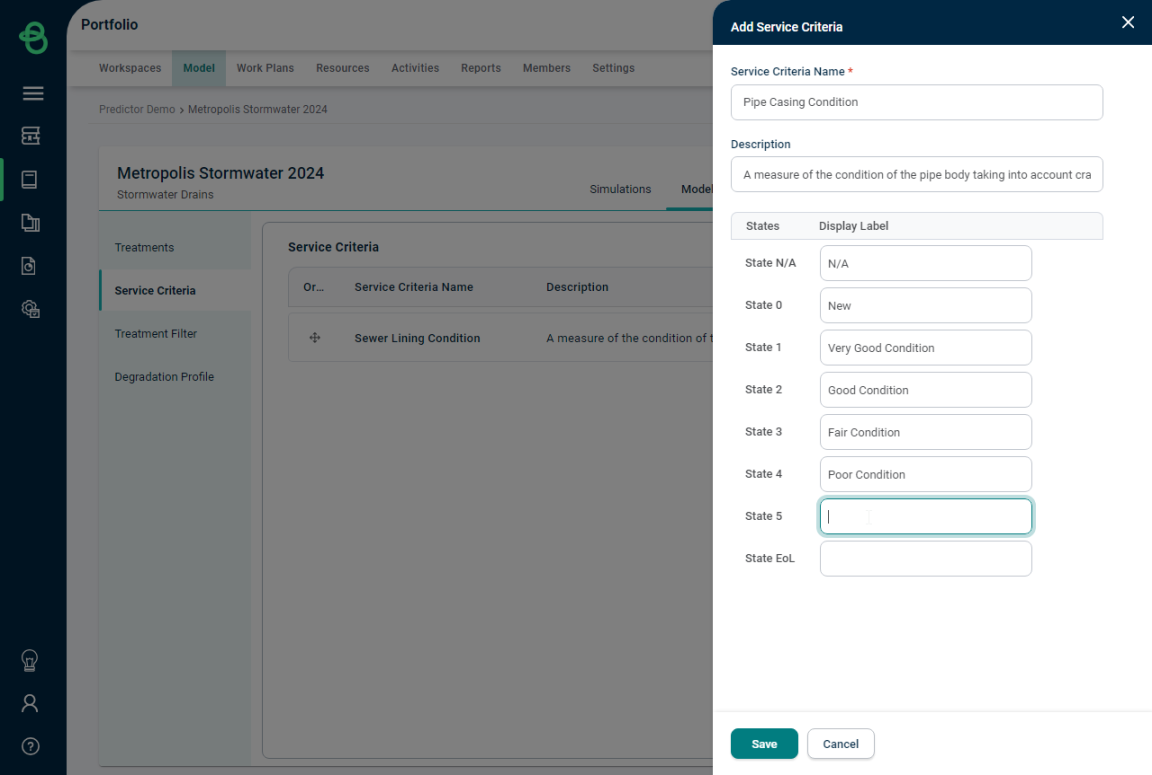Switch to the Workspaces tab
The image size is (1152, 775).
[x=130, y=68]
